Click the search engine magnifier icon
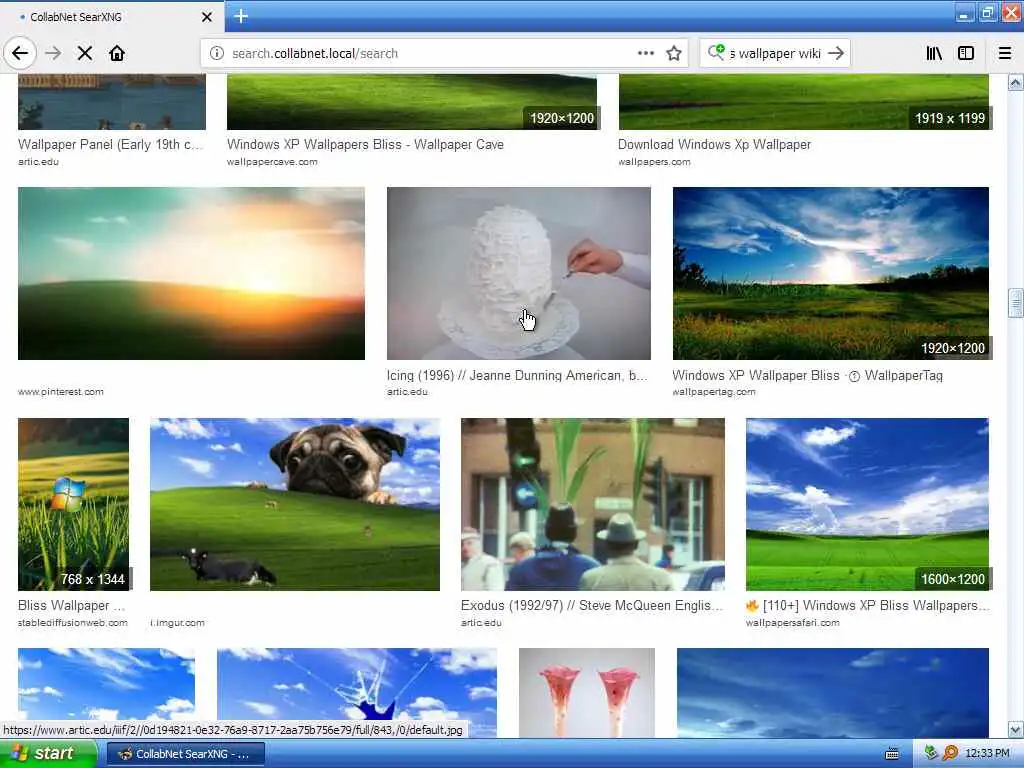Image resolution: width=1024 pixels, height=768 pixels. (x=716, y=52)
